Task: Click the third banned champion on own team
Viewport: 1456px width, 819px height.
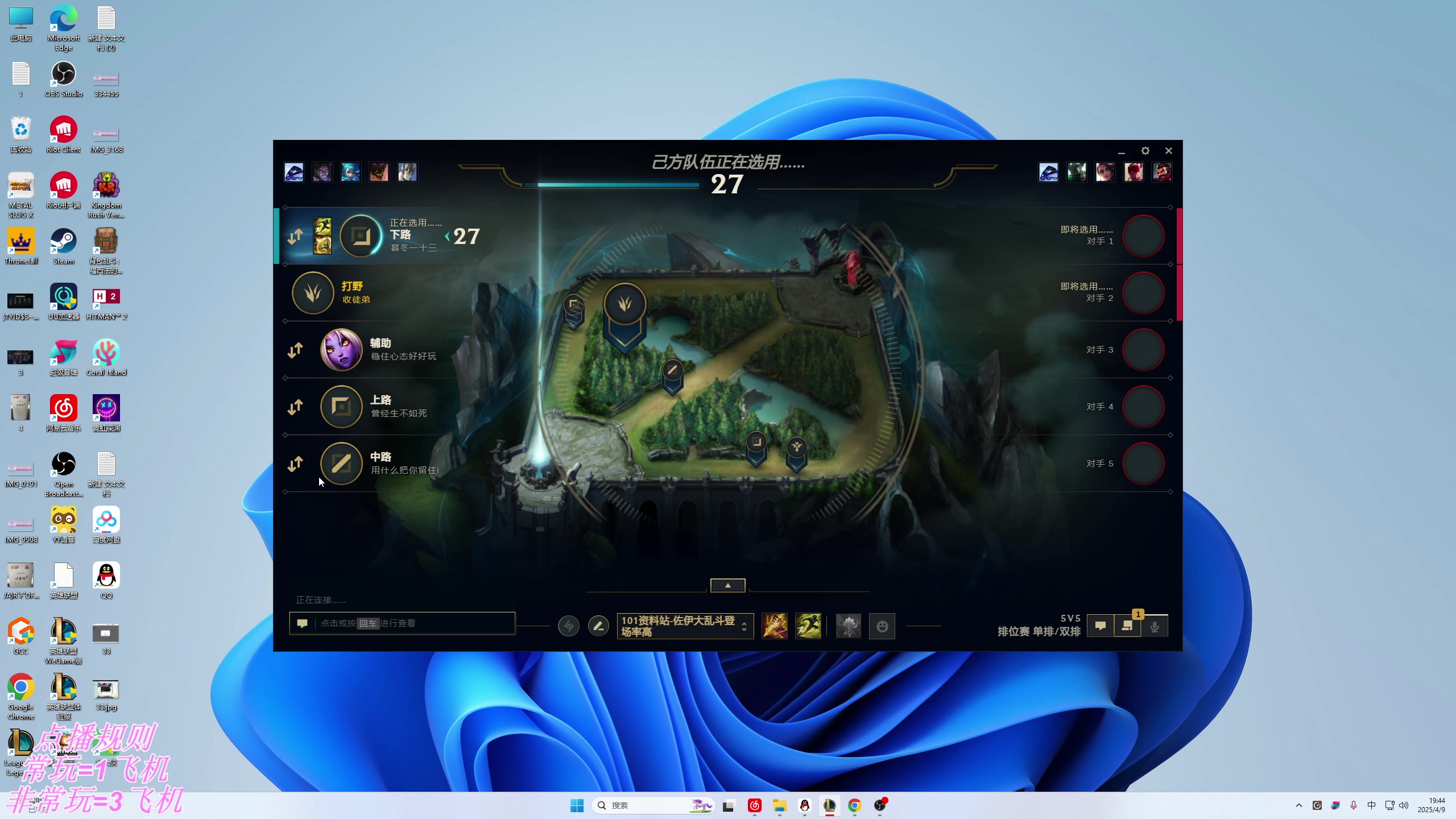Action: [x=350, y=172]
